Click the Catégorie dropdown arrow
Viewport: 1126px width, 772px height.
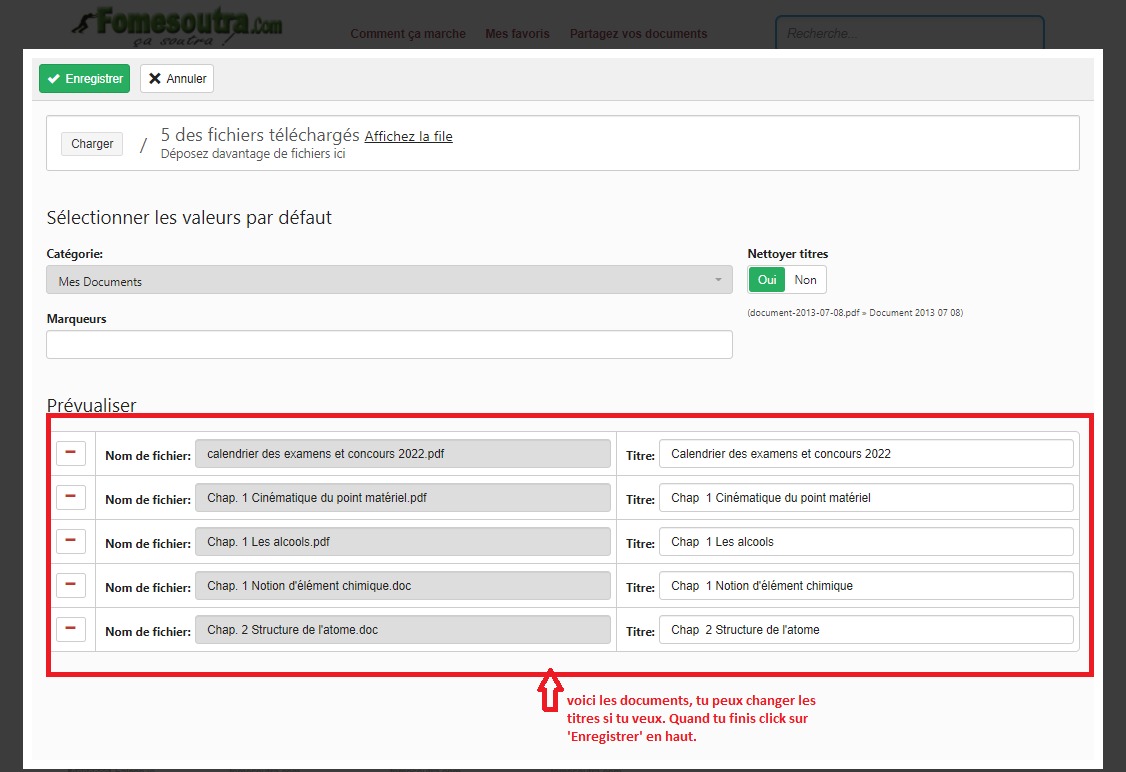(x=718, y=280)
